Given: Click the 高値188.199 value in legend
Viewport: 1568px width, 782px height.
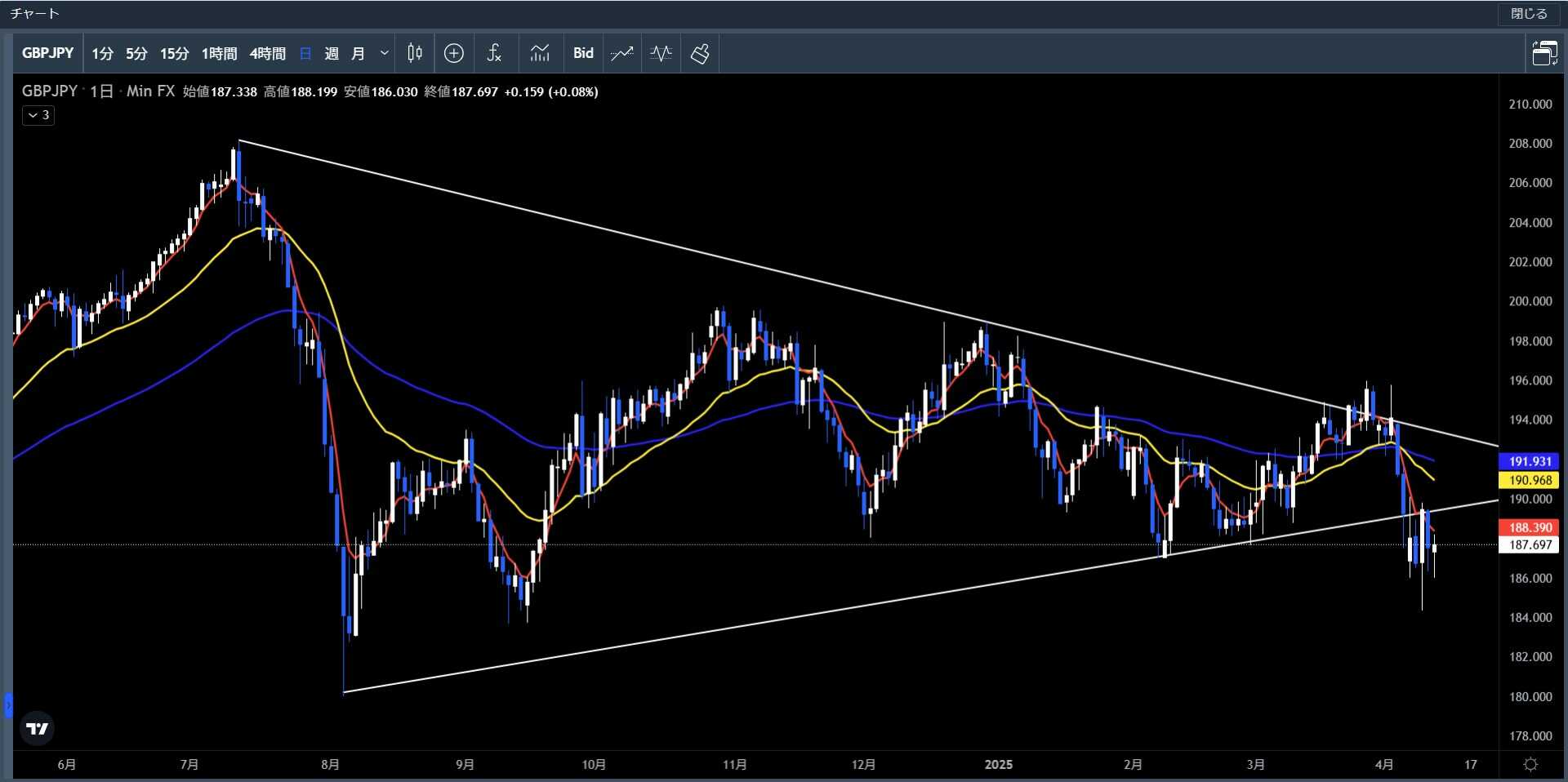Looking at the screenshot, I should (x=301, y=91).
